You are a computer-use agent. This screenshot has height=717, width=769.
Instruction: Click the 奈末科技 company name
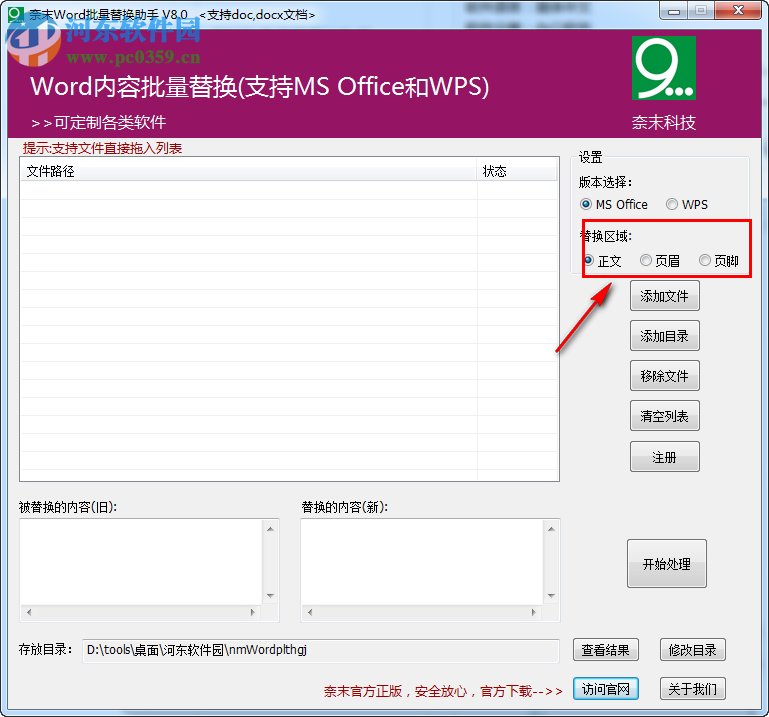[x=664, y=122]
